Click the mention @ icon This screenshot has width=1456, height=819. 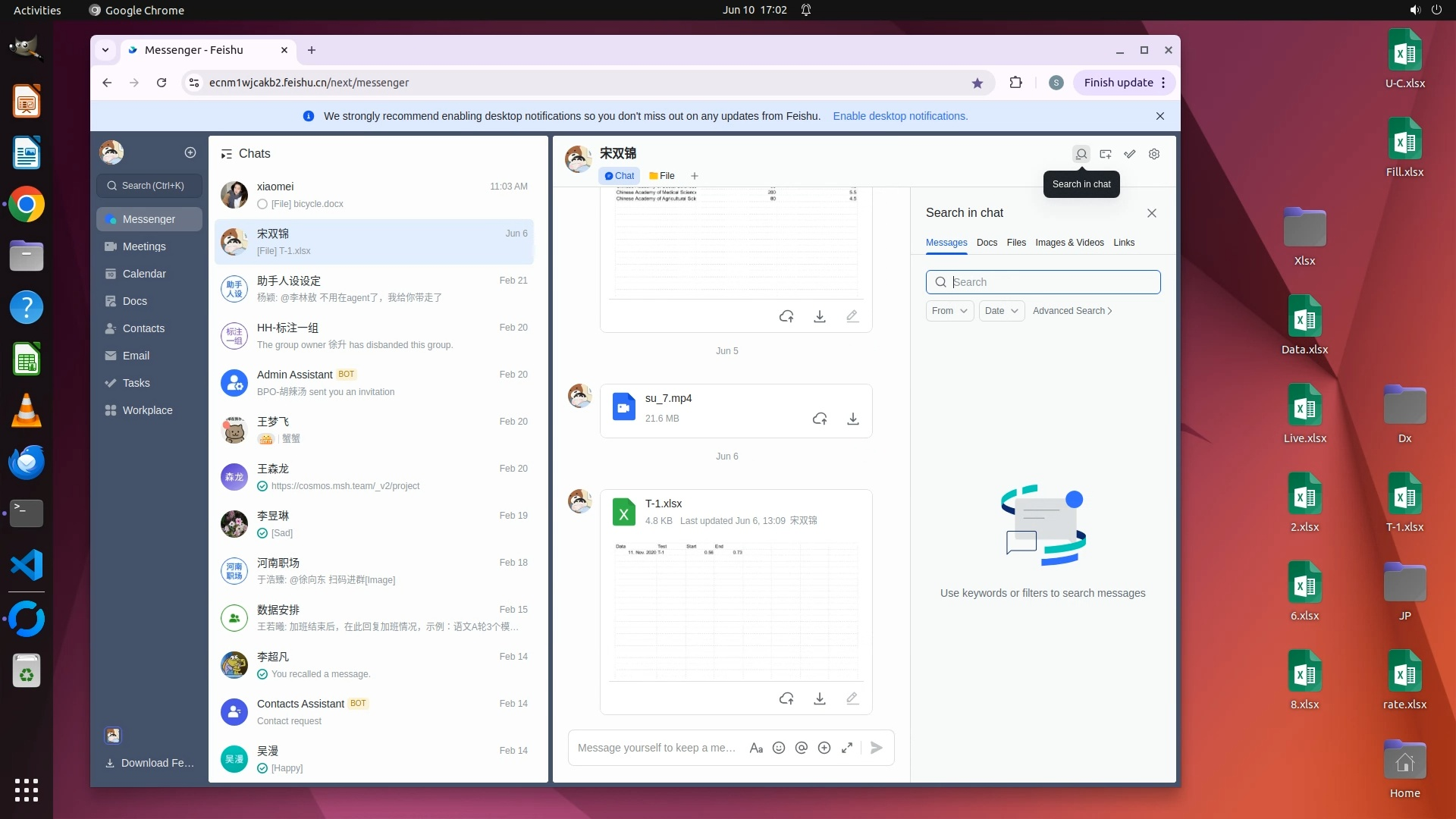[802, 748]
